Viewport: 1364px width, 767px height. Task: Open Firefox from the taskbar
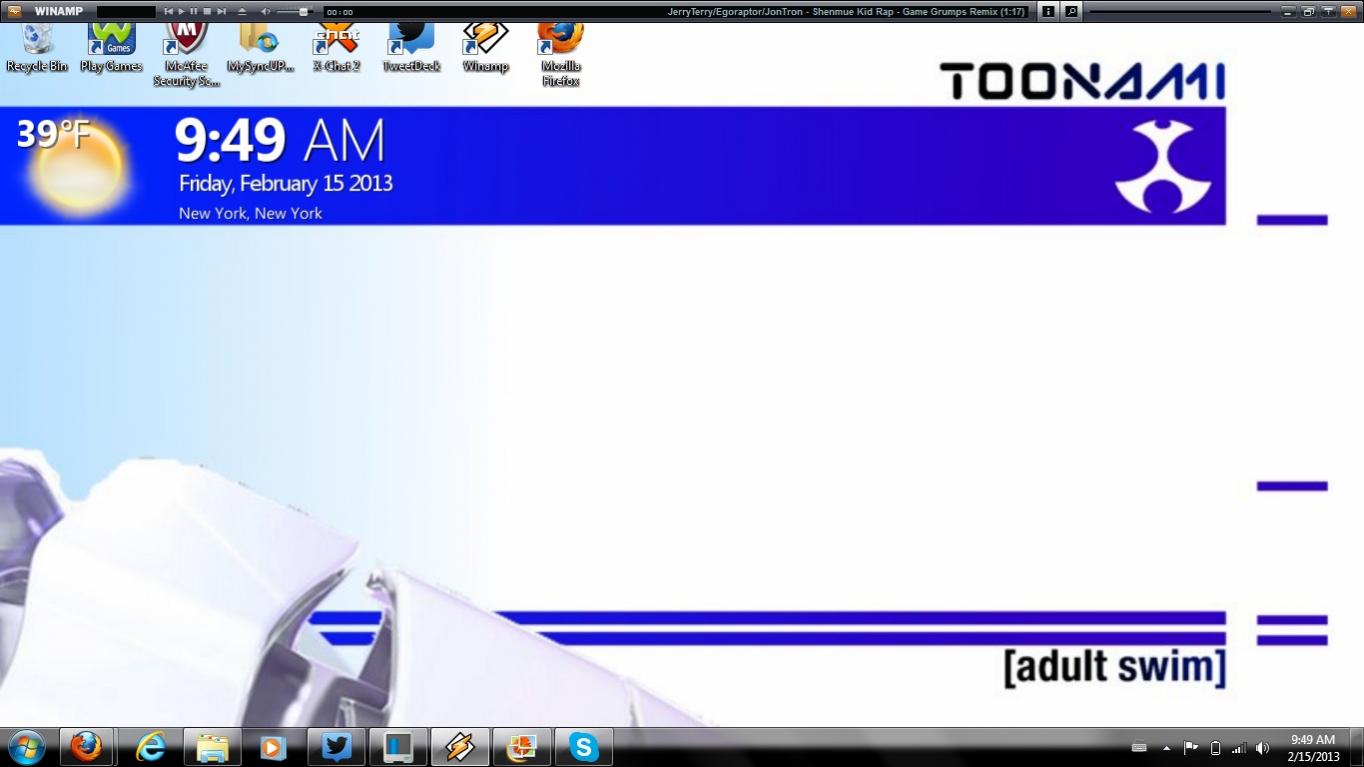(x=87, y=747)
